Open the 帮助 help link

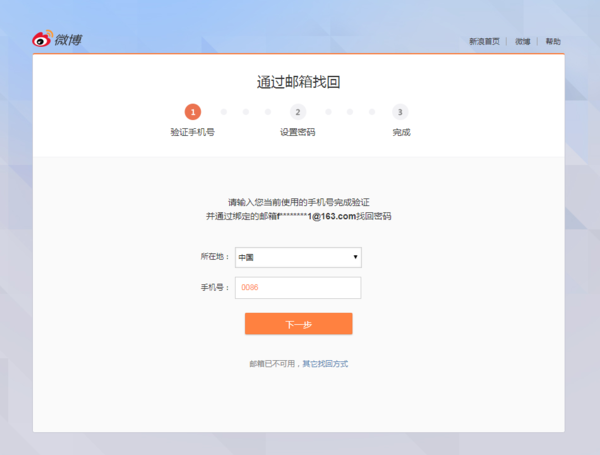553,42
